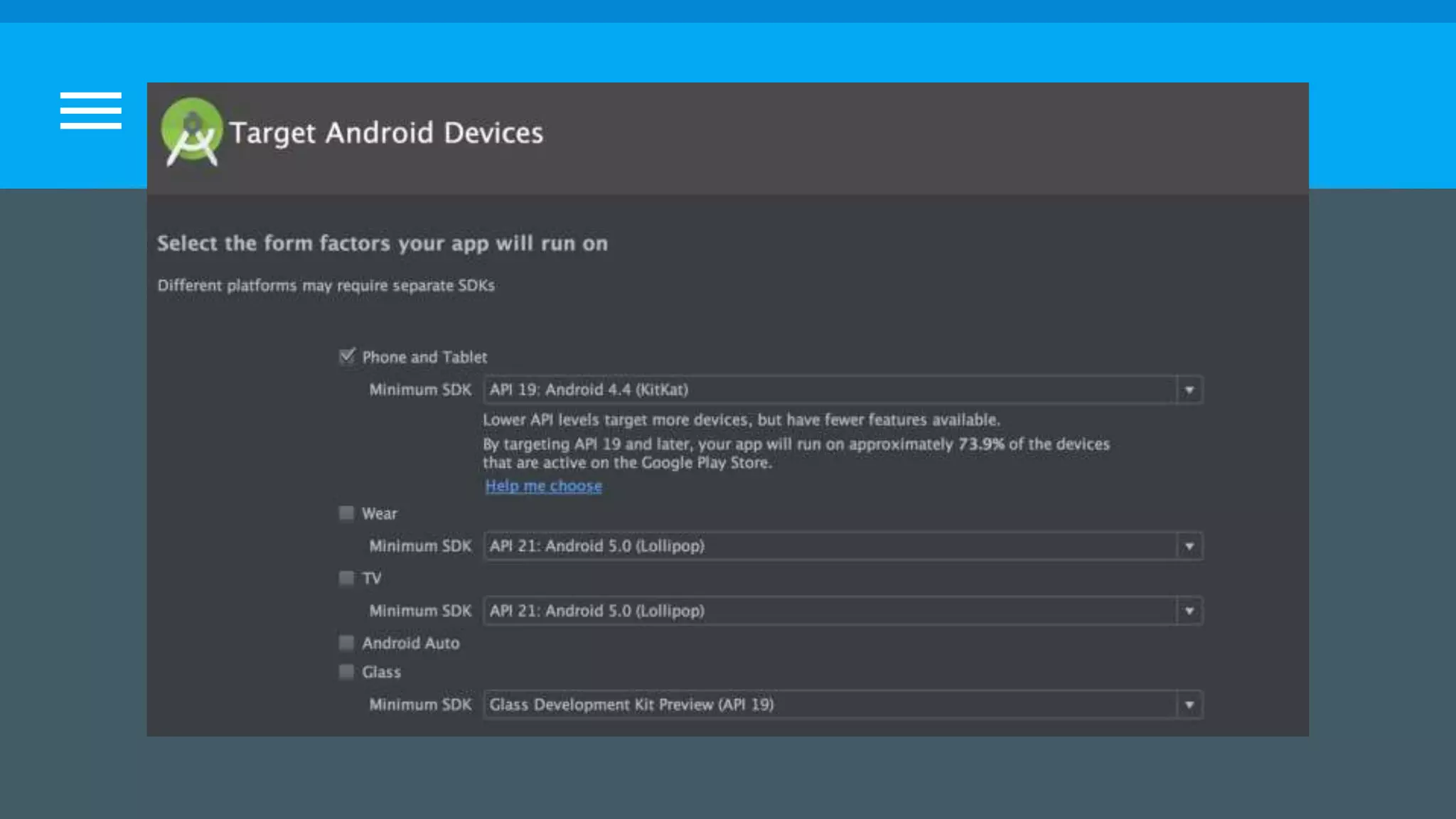
Task: Click the Phone and Tablet label
Action: point(424,357)
